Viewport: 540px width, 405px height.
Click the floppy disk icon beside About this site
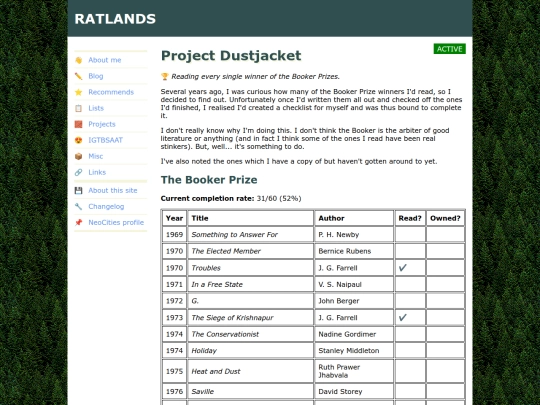click(x=79, y=190)
